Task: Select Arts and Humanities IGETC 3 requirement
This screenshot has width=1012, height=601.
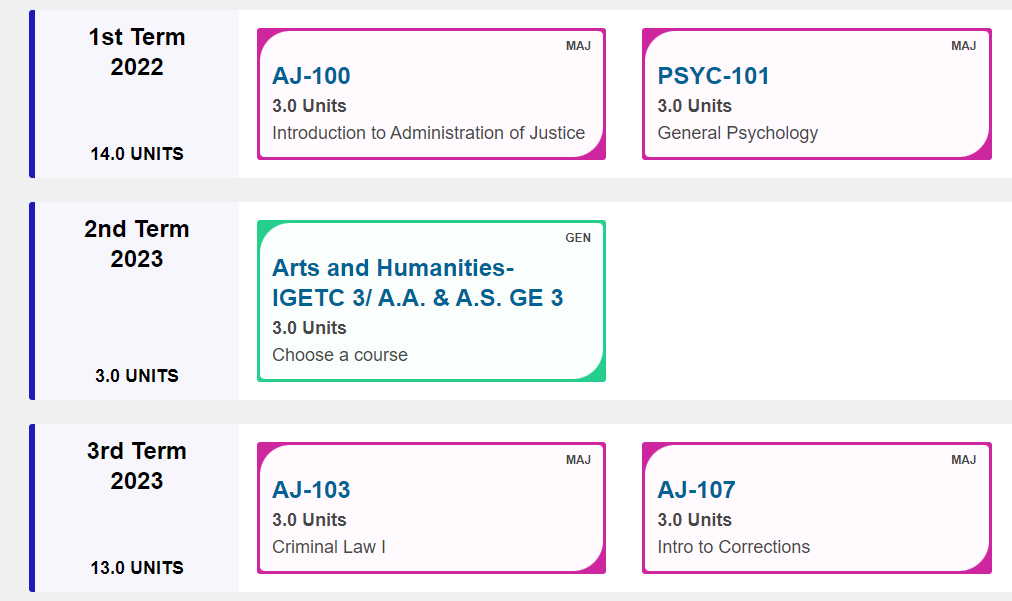Action: coord(418,283)
